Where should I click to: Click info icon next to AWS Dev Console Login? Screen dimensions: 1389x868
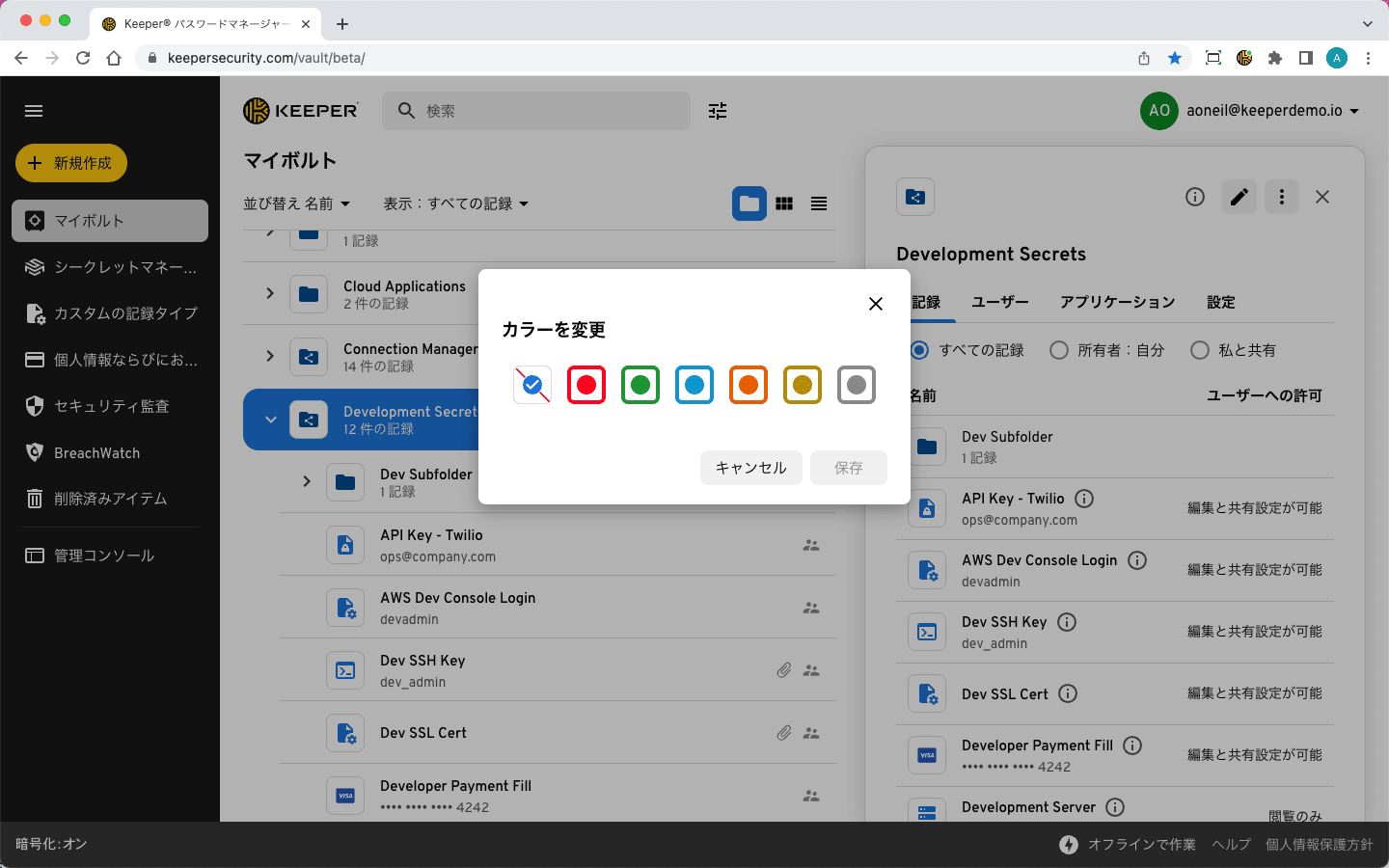point(1137,560)
